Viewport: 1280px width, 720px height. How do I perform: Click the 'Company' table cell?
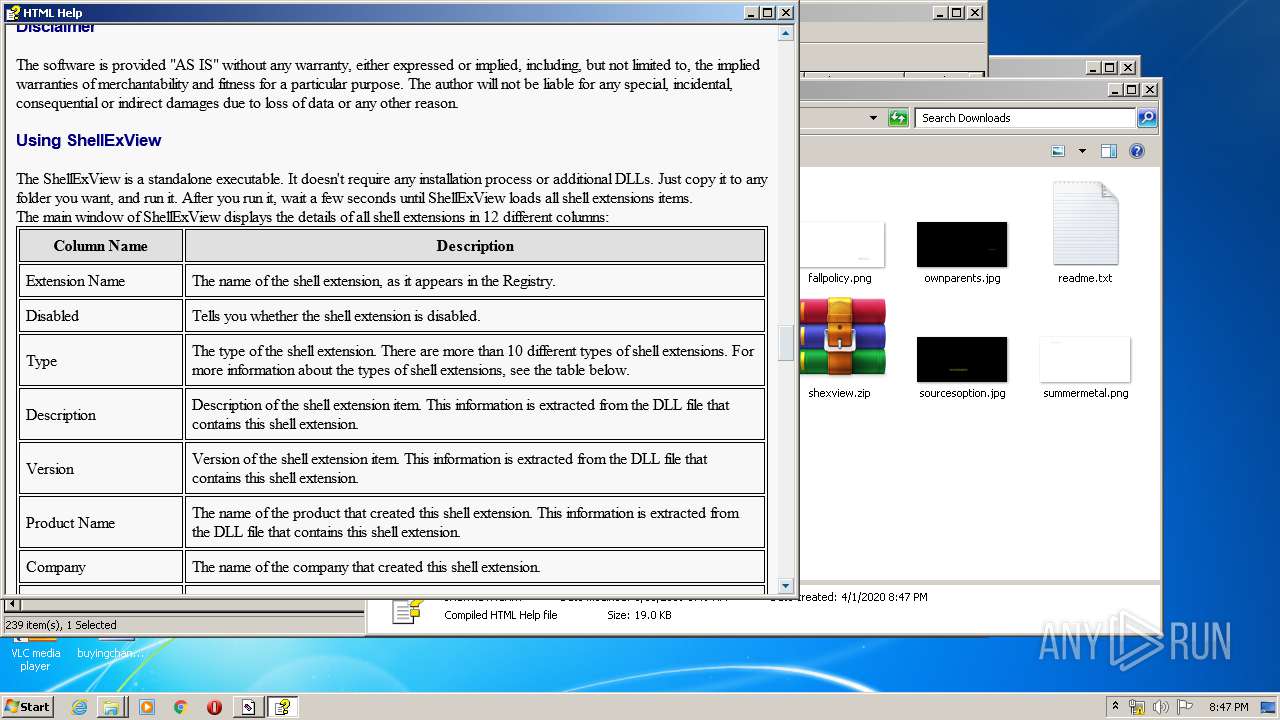(100, 567)
